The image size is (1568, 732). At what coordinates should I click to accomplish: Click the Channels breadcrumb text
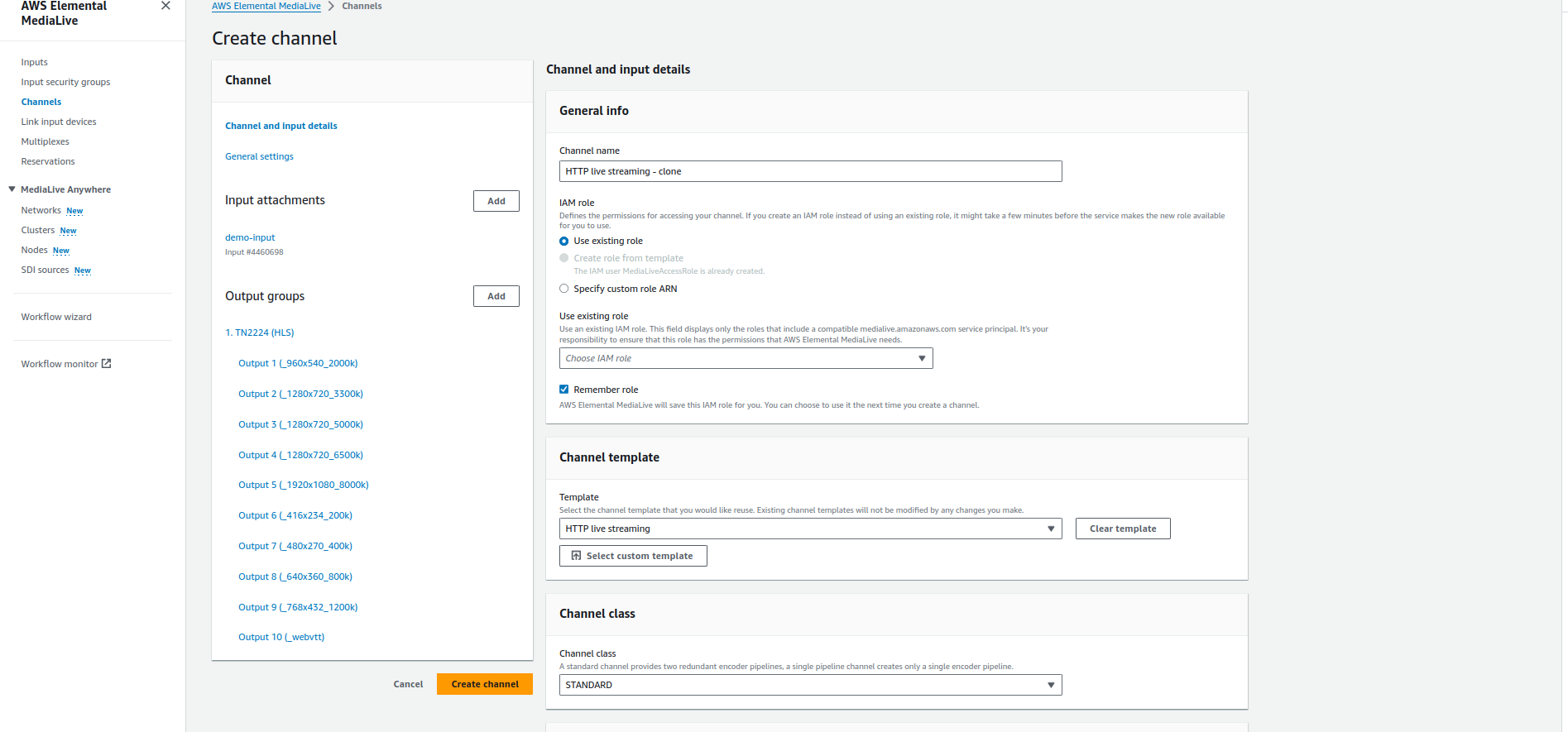[362, 6]
